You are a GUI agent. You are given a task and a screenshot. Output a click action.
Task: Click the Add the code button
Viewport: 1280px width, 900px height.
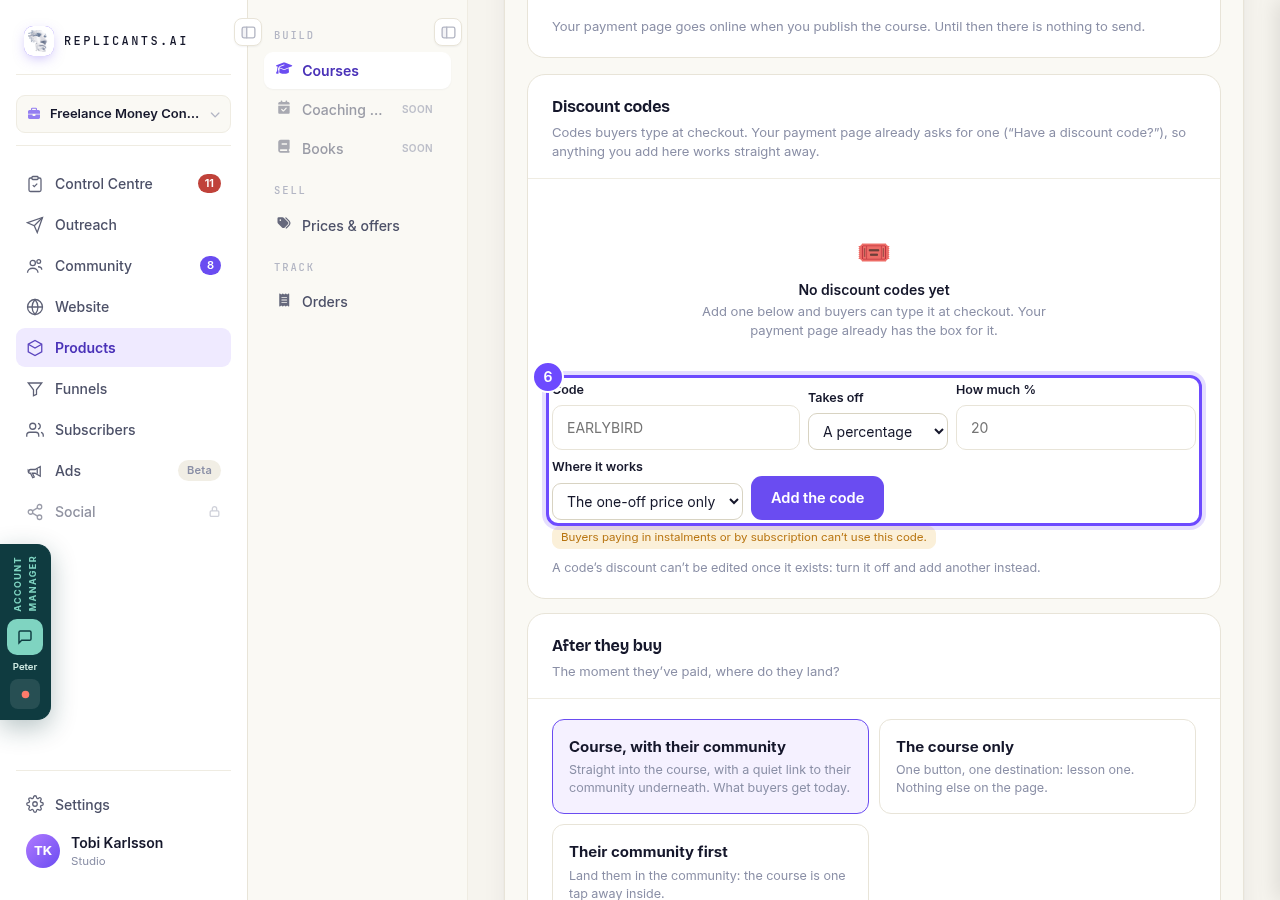point(817,498)
